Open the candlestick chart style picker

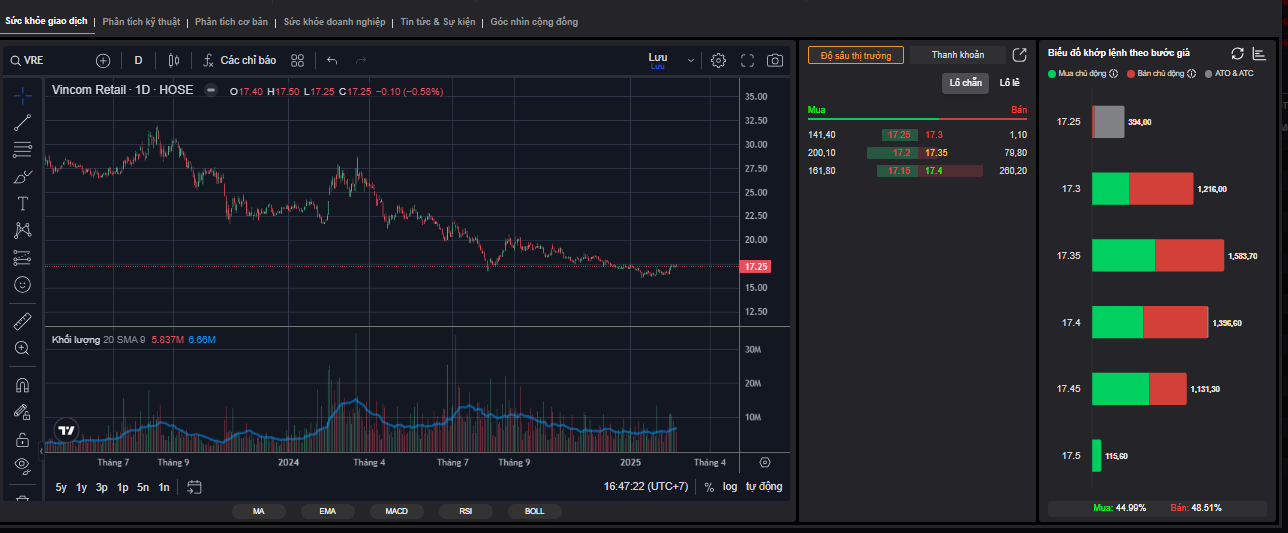pos(173,60)
